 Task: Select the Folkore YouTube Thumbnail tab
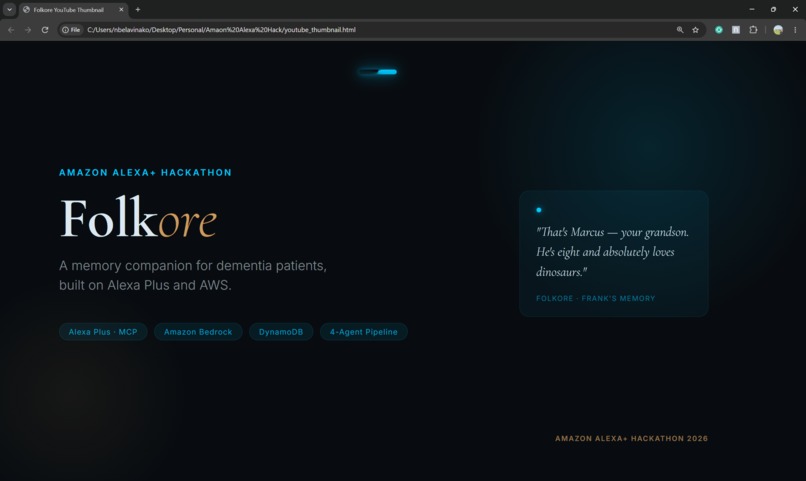(x=73, y=9)
